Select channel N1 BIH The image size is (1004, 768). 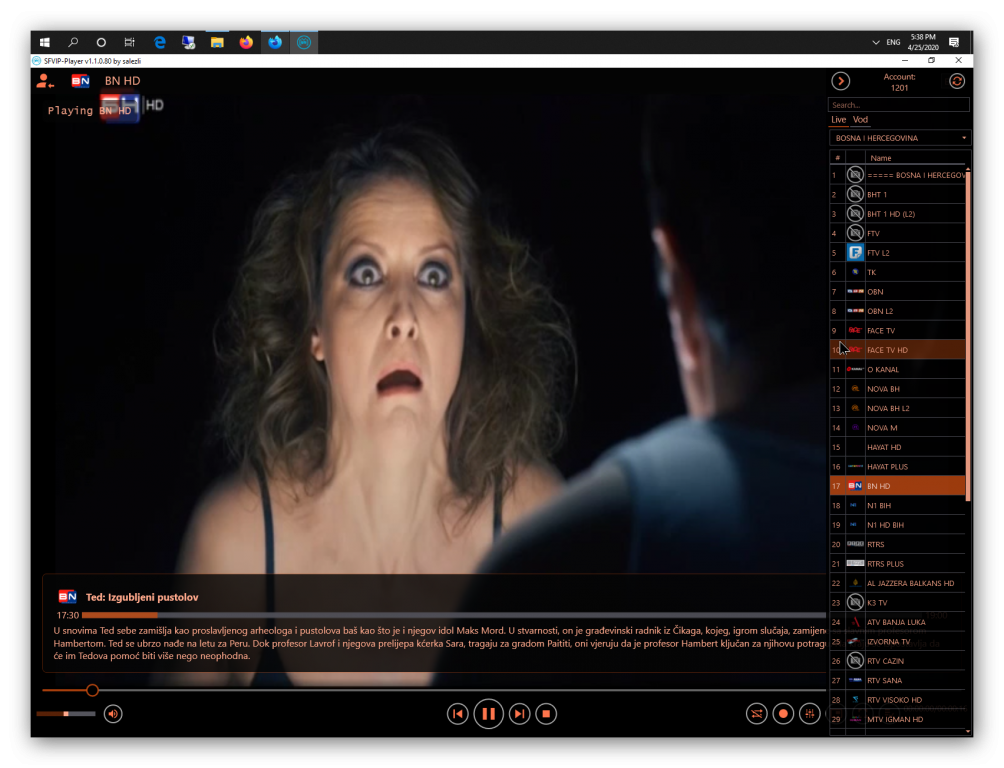[897, 505]
